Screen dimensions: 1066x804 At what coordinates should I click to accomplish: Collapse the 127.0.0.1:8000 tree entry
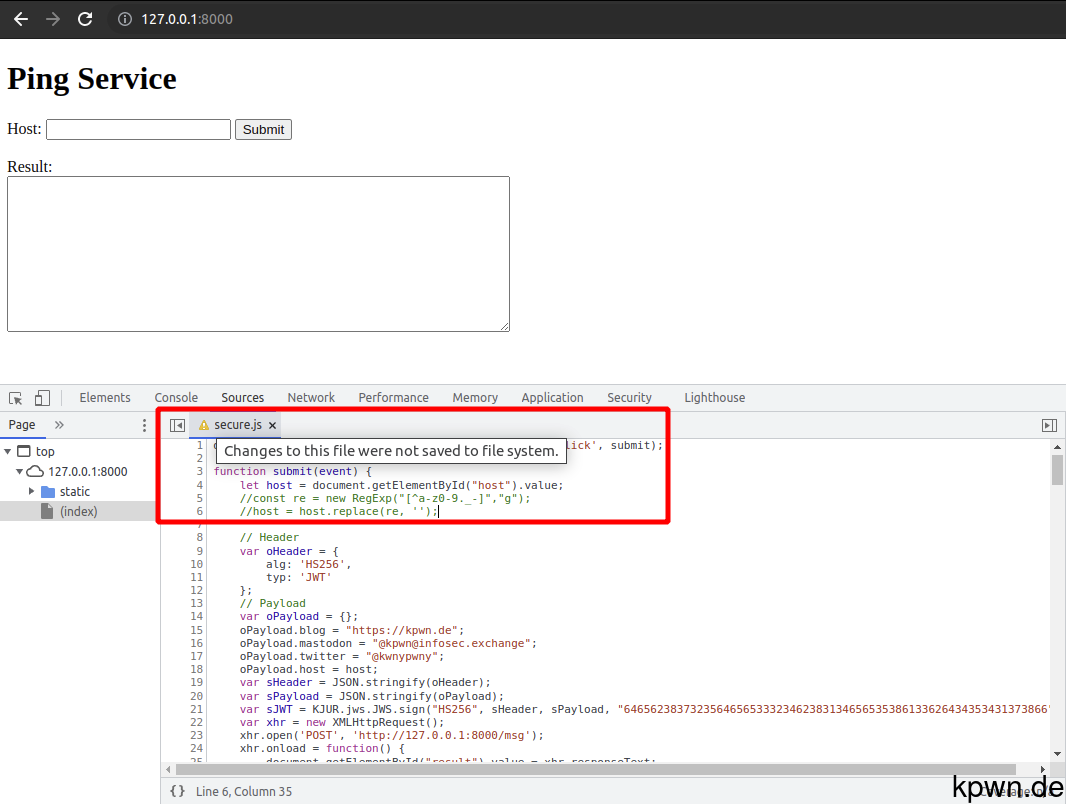pyautogui.click(x=19, y=471)
